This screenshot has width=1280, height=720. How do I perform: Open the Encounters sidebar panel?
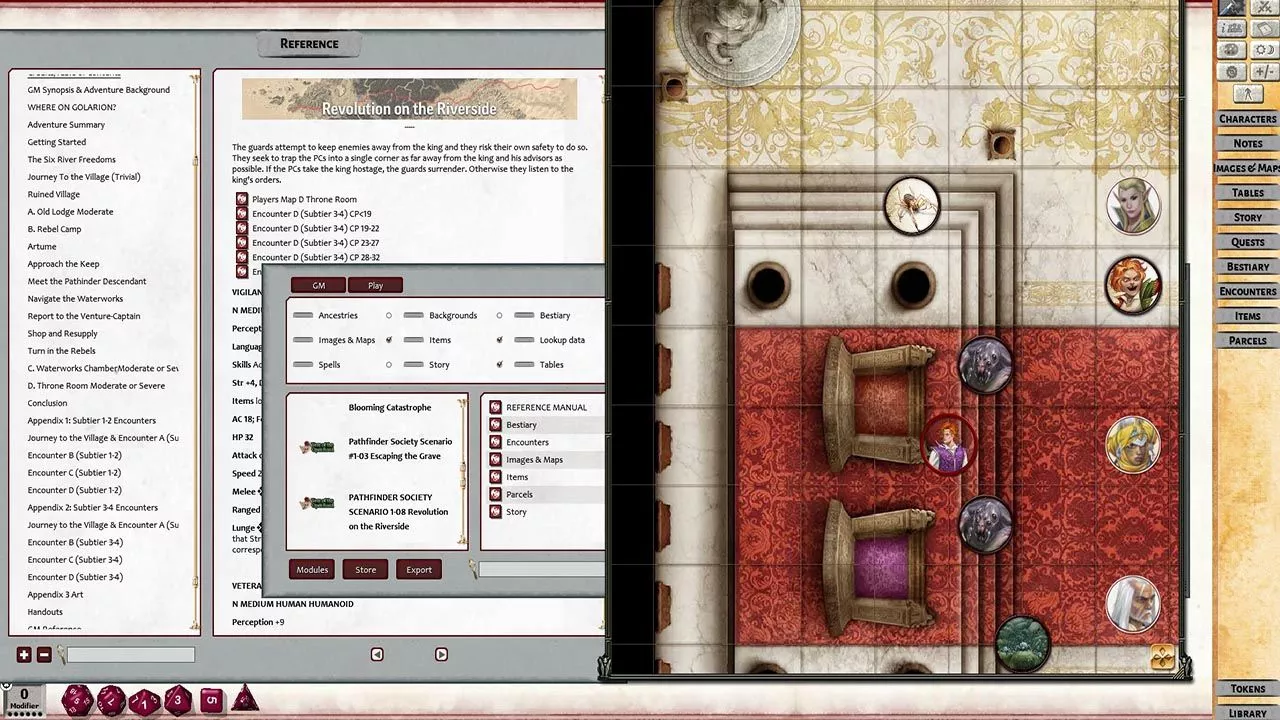1247,292
